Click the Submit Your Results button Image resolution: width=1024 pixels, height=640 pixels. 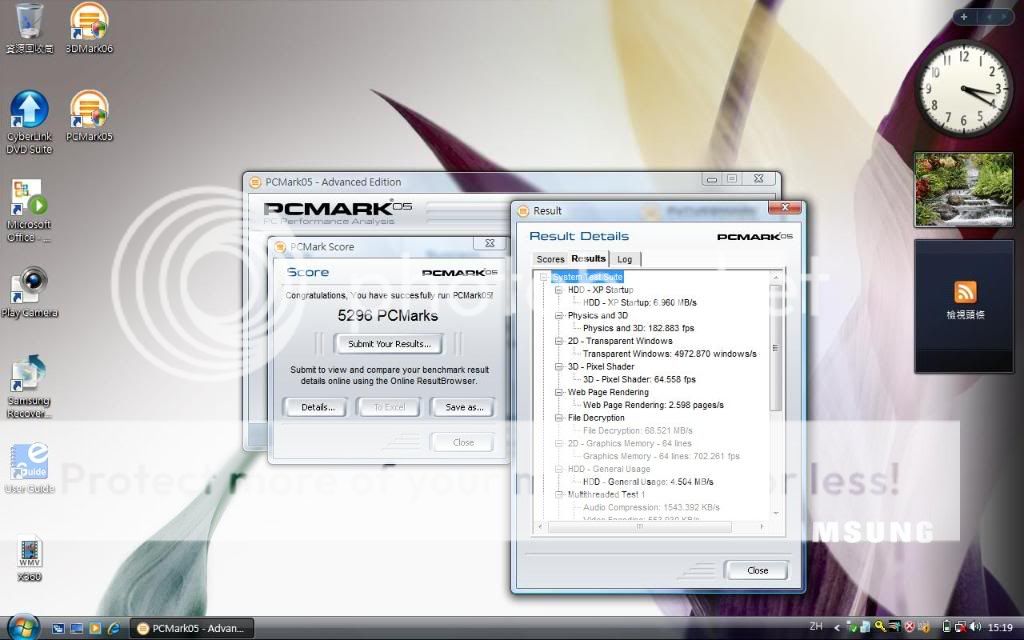click(389, 344)
